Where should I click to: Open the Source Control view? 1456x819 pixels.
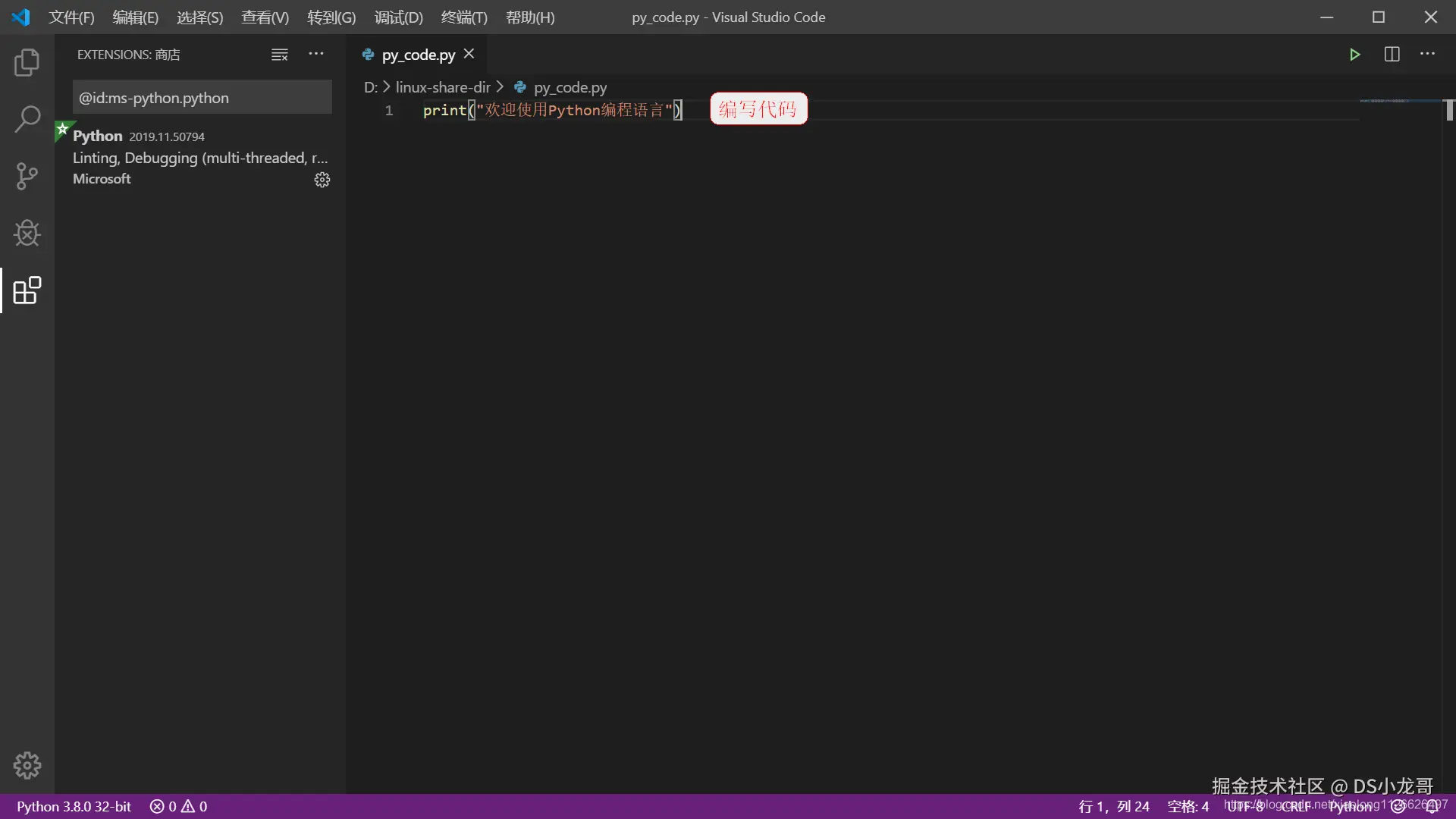27,176
